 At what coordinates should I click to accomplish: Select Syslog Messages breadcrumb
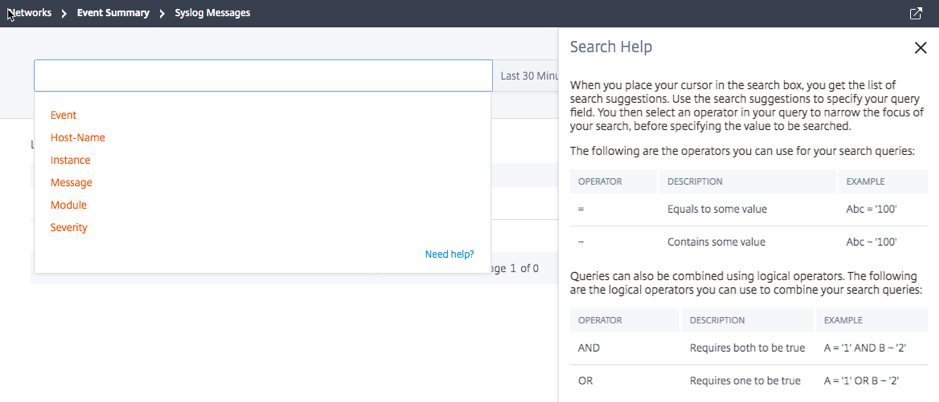coord(213,13)
